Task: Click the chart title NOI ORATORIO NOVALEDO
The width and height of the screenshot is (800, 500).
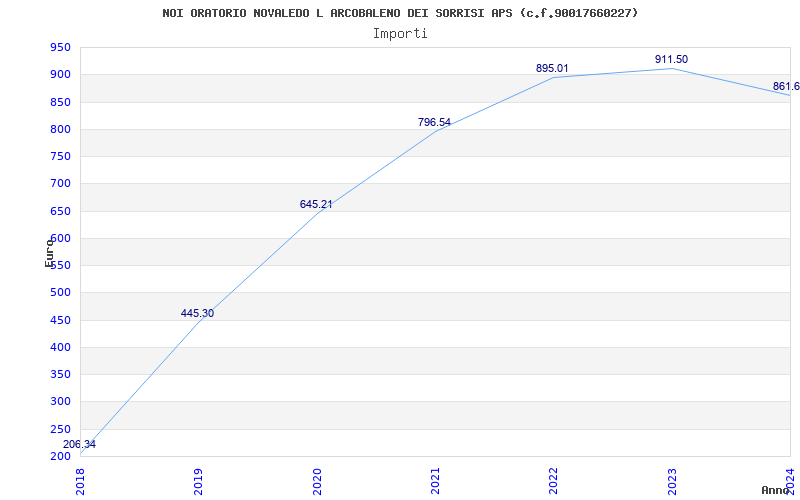Action: 400,13
